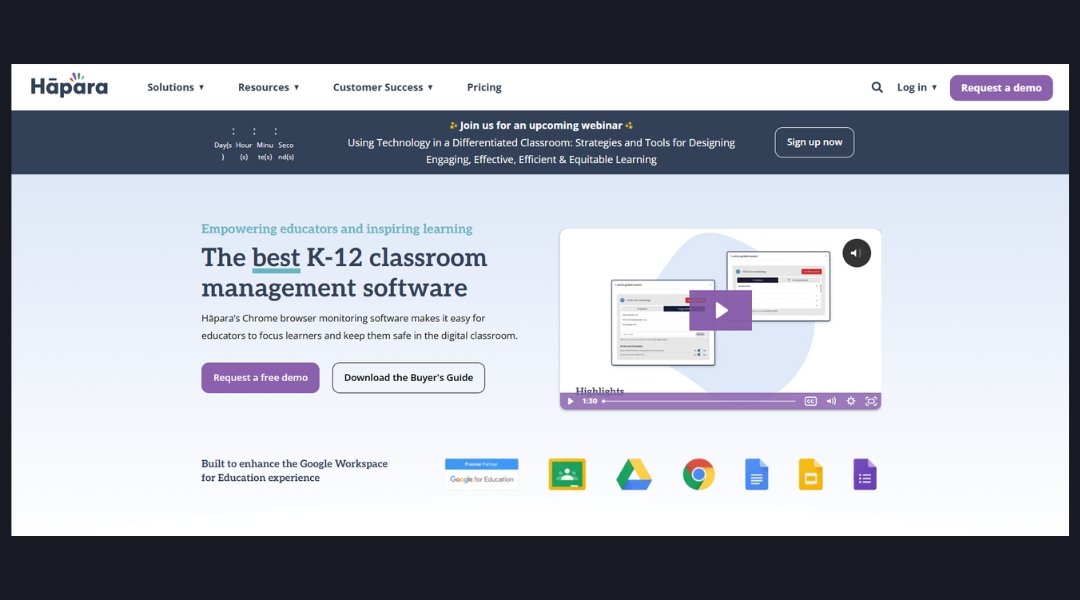Expand the Customer Success menu
The width and height of the screenshot is (1080, 600).
(383, 87)
